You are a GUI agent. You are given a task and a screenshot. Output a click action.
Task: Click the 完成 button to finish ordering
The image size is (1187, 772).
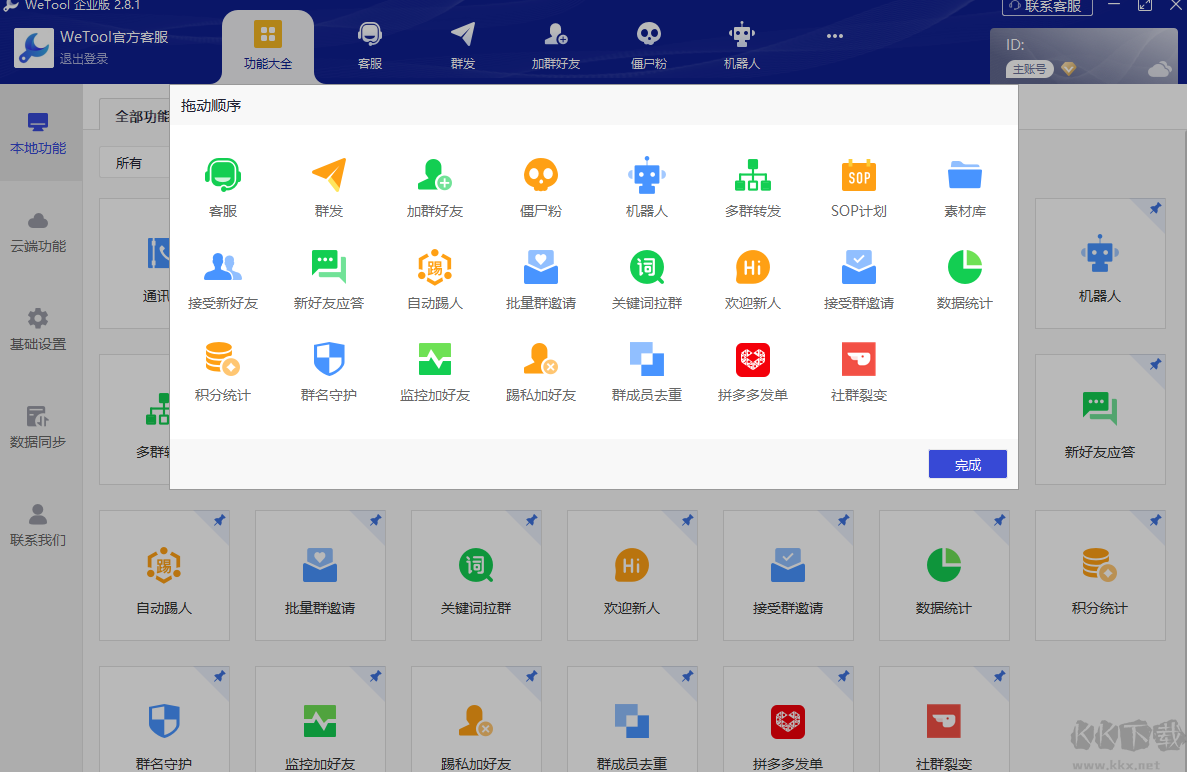coord(966,463)
